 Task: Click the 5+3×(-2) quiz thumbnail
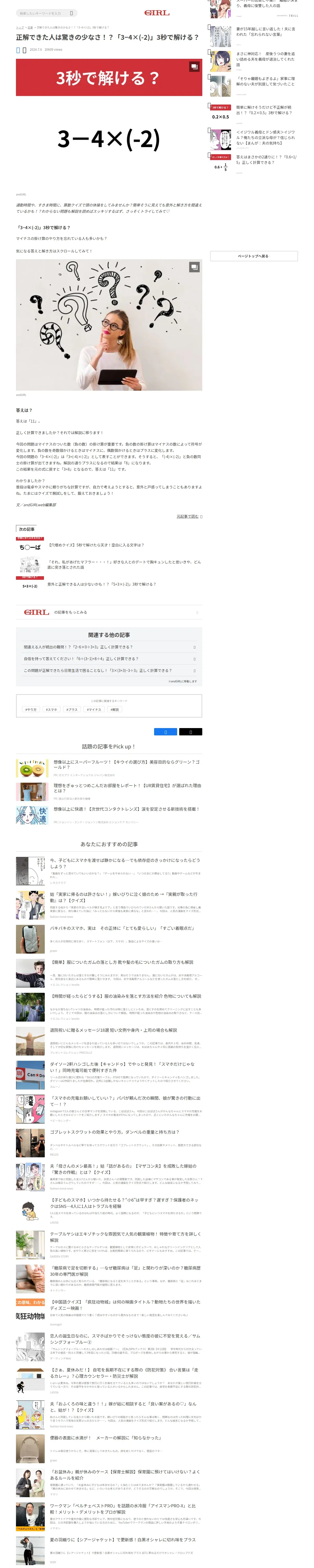tap(30, 585)
